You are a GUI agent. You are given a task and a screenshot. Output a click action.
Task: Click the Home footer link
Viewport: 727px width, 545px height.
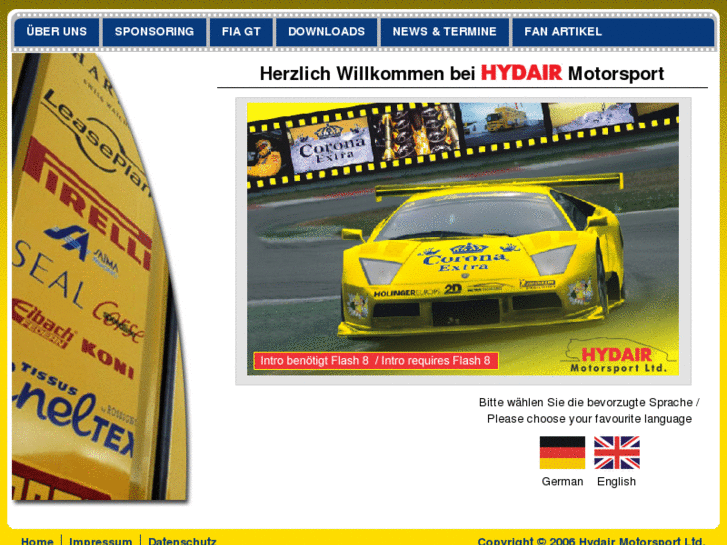[x=37, y=541]
